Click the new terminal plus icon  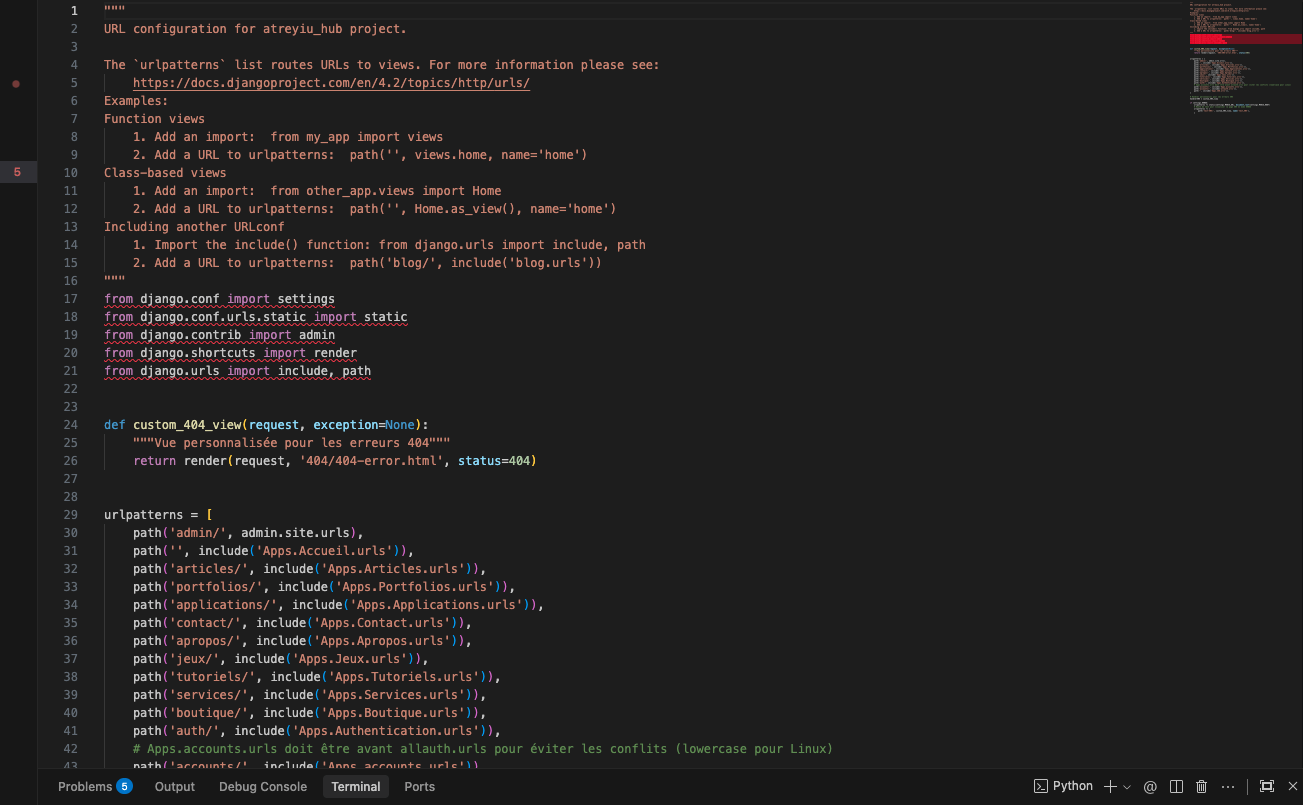[x=1110, y=787]
